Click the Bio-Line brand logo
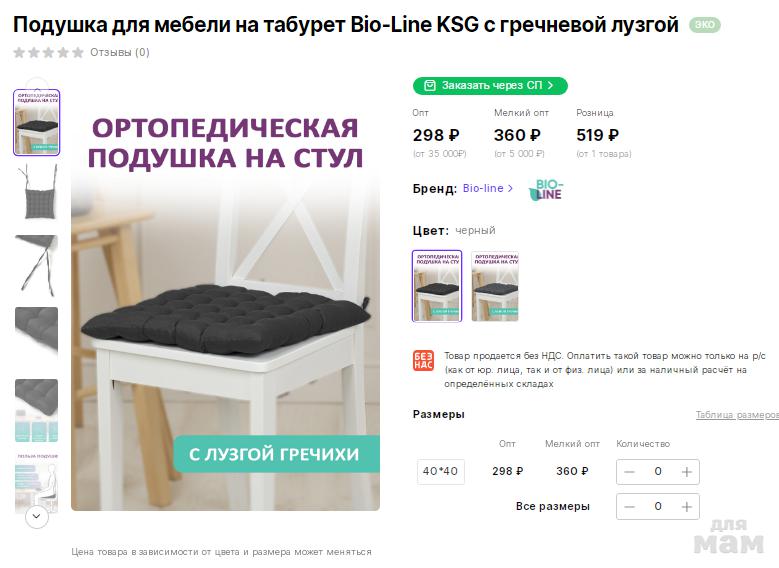The width and height of the screenshot is (779, 568). (545, 190)
